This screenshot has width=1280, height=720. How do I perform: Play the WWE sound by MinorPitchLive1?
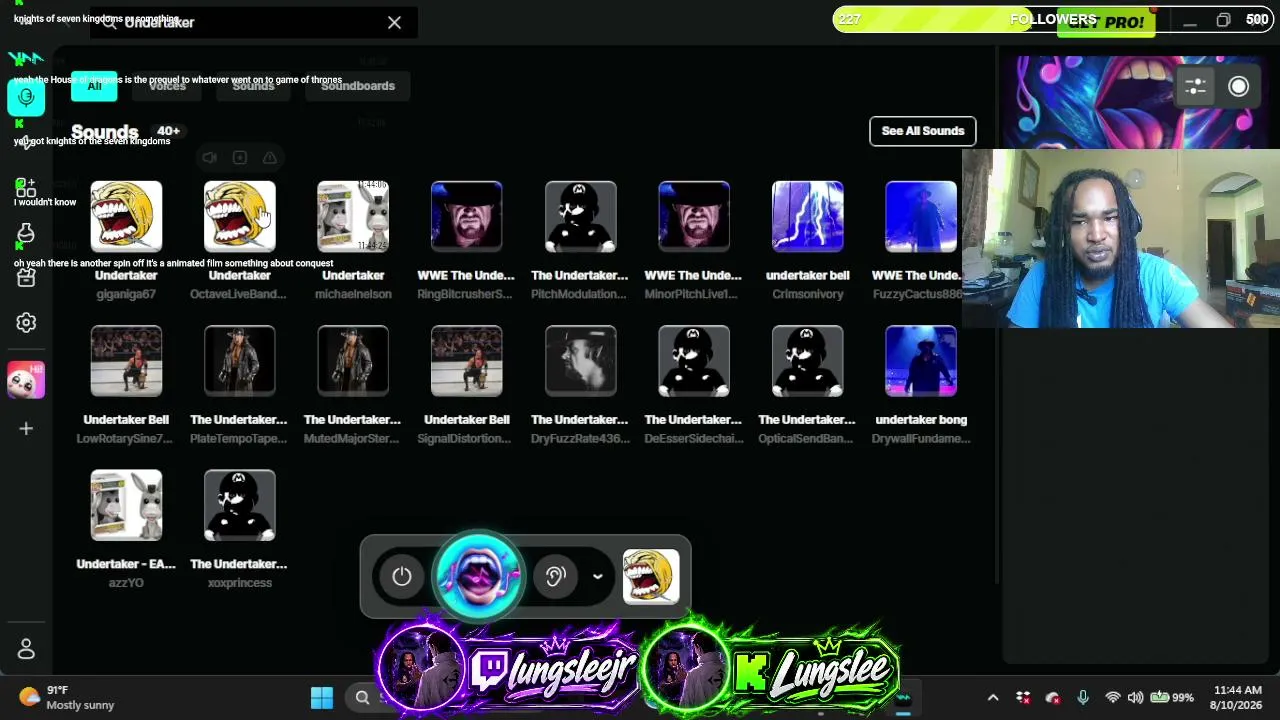694,217
